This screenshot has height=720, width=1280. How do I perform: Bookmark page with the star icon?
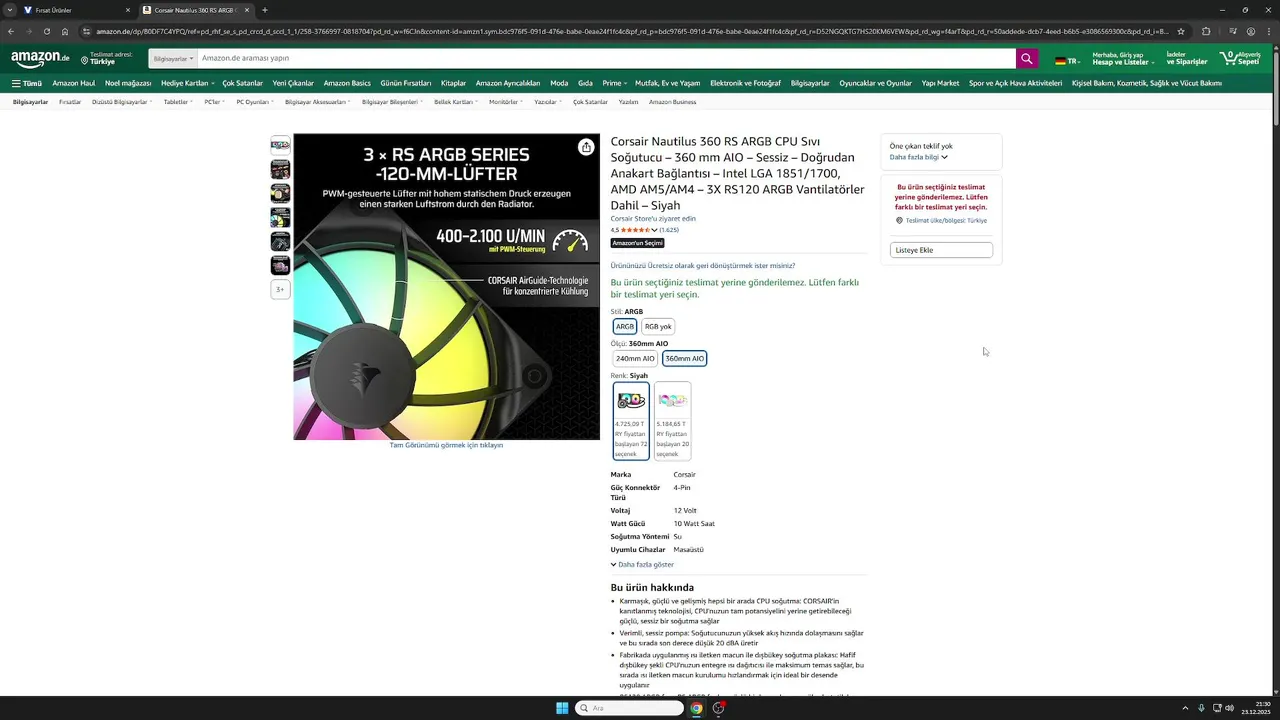click(x=1181, y=31)
